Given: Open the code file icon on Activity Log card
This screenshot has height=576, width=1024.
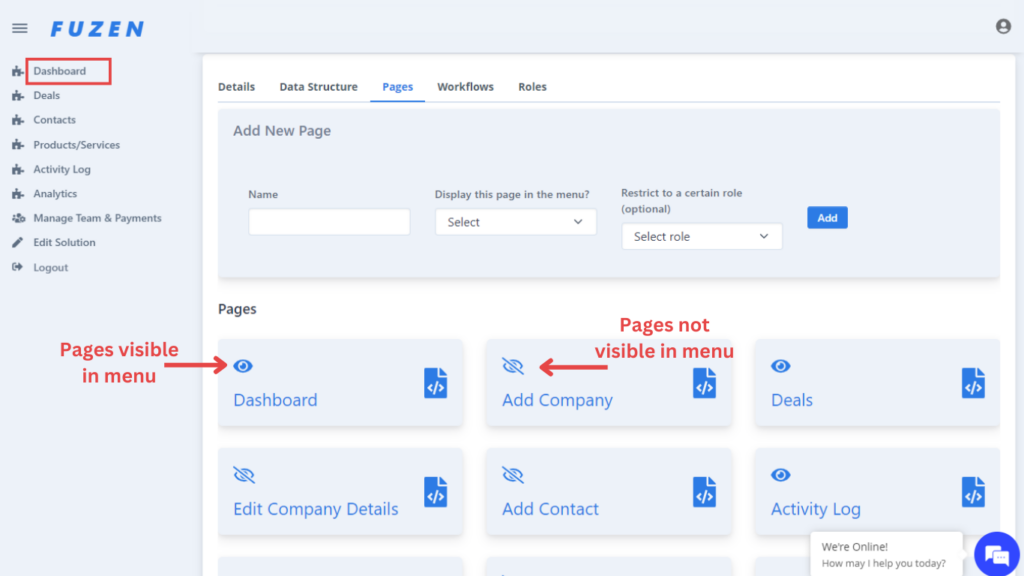Looking at the screenshot, I should tap(973, 492).
